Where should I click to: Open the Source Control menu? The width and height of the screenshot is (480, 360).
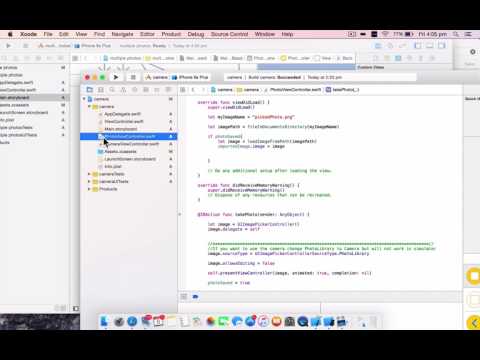(x=229, y=34)
